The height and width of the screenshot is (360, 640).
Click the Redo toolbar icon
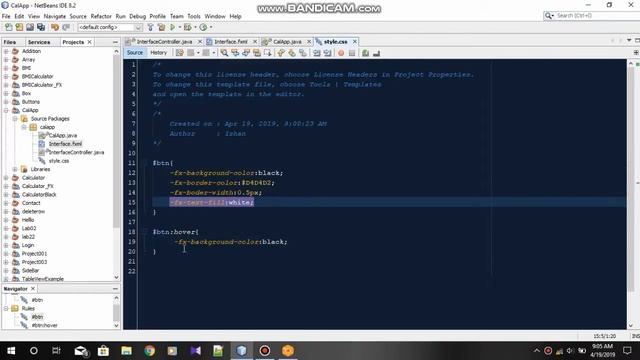tap(66, 27)
